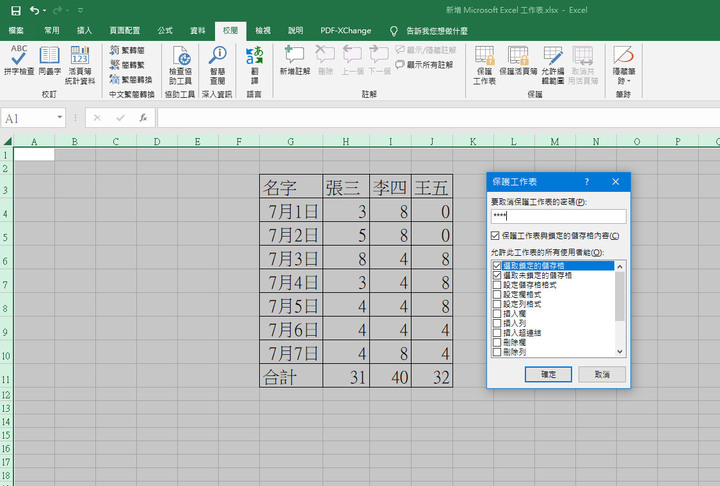Open 繁簡轉換 conversion options
The width and height of the screenshot is (720, 486).
pos(131,79)
